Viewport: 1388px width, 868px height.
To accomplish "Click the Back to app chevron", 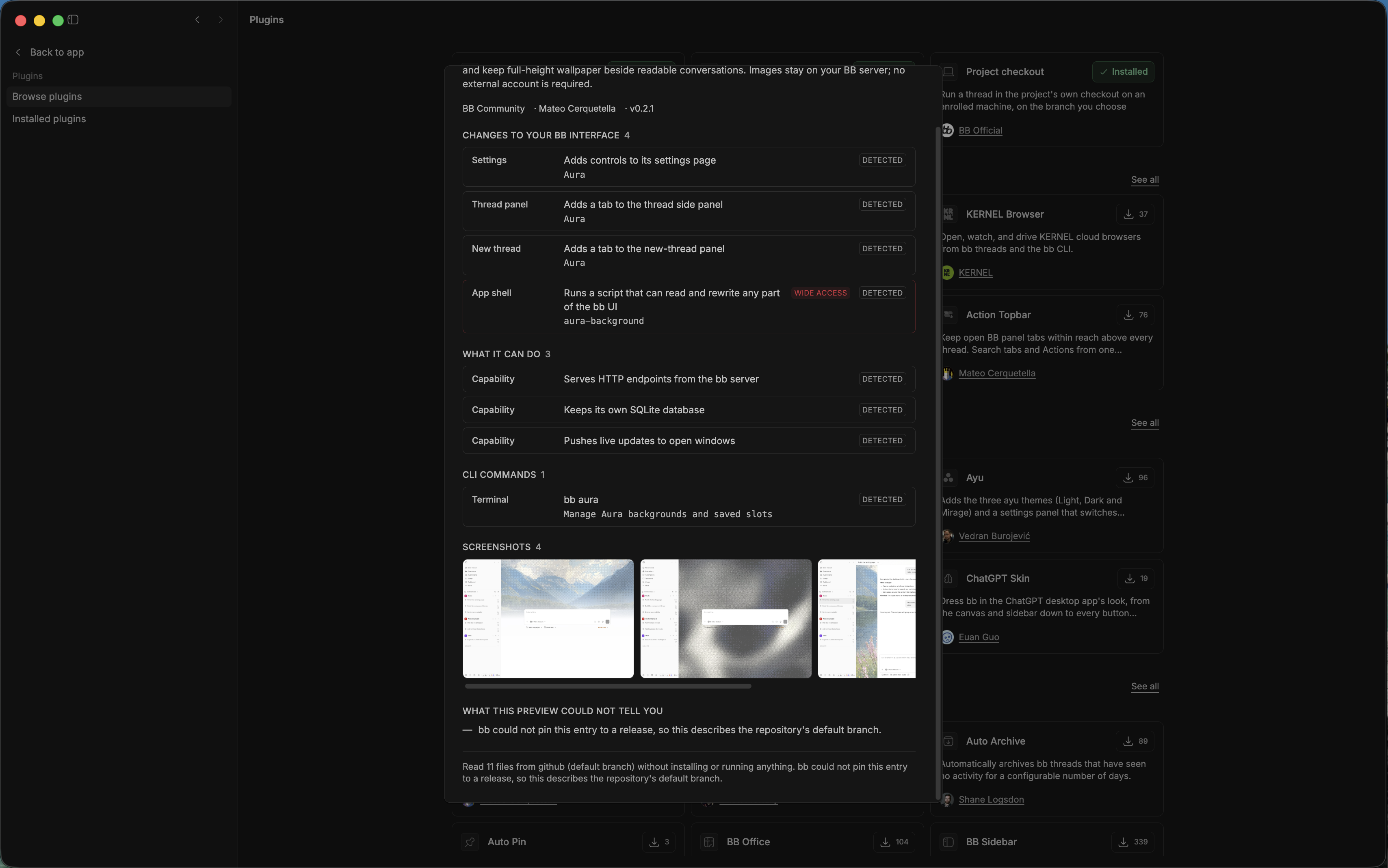I will pos(18,52).
